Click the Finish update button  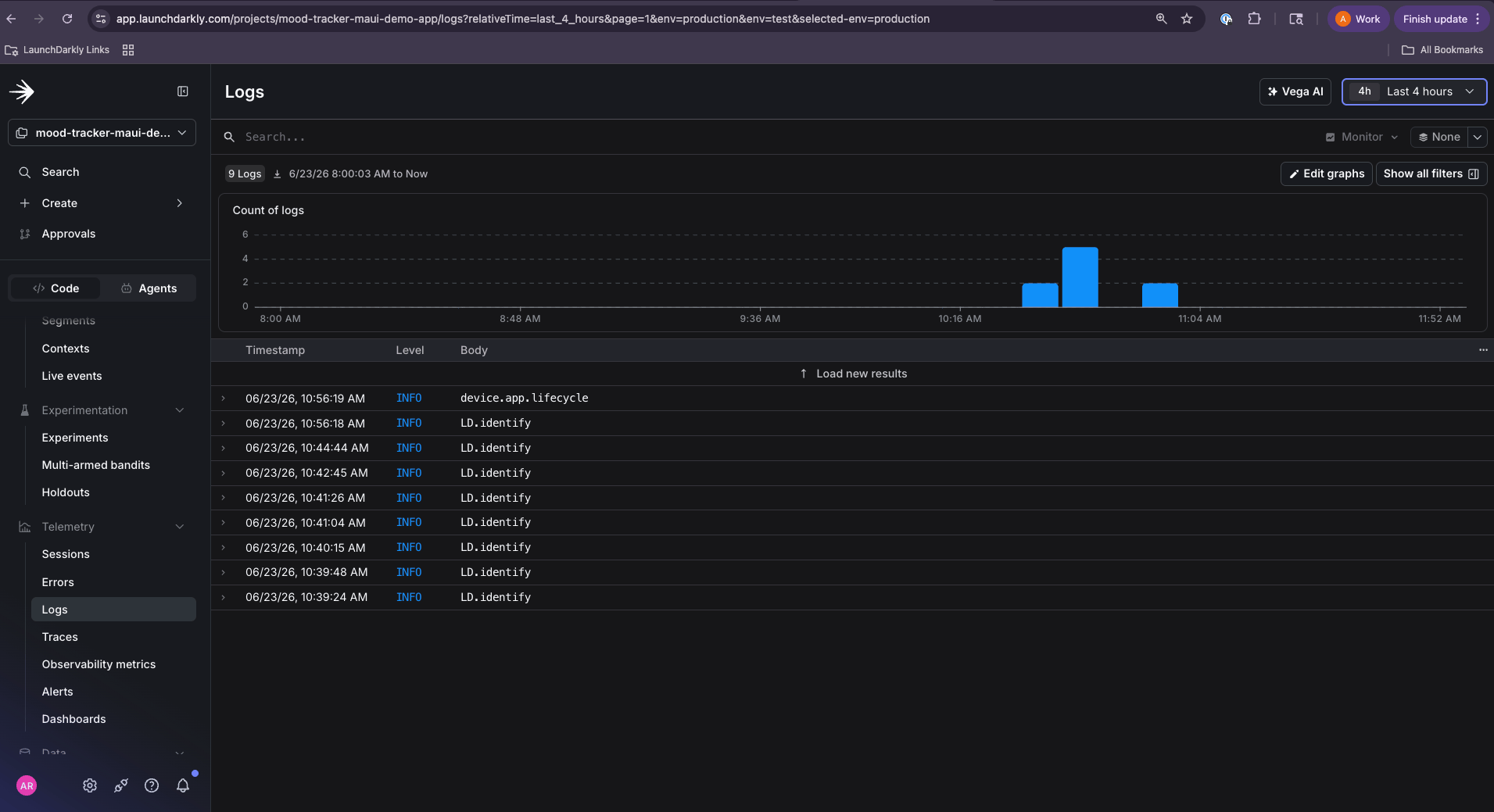tap(1441, 19)
